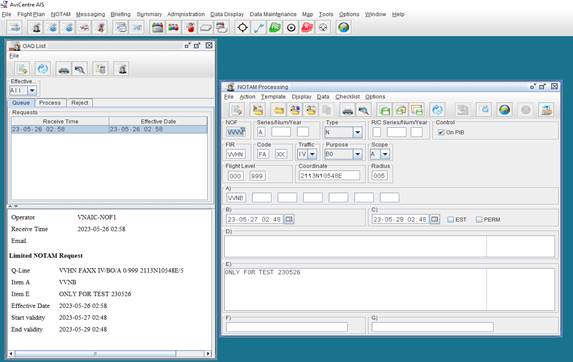Screen dimensions: 573x362
Task: Expand the Effective dropdown in OAQ List
Action: pos(32,90)
